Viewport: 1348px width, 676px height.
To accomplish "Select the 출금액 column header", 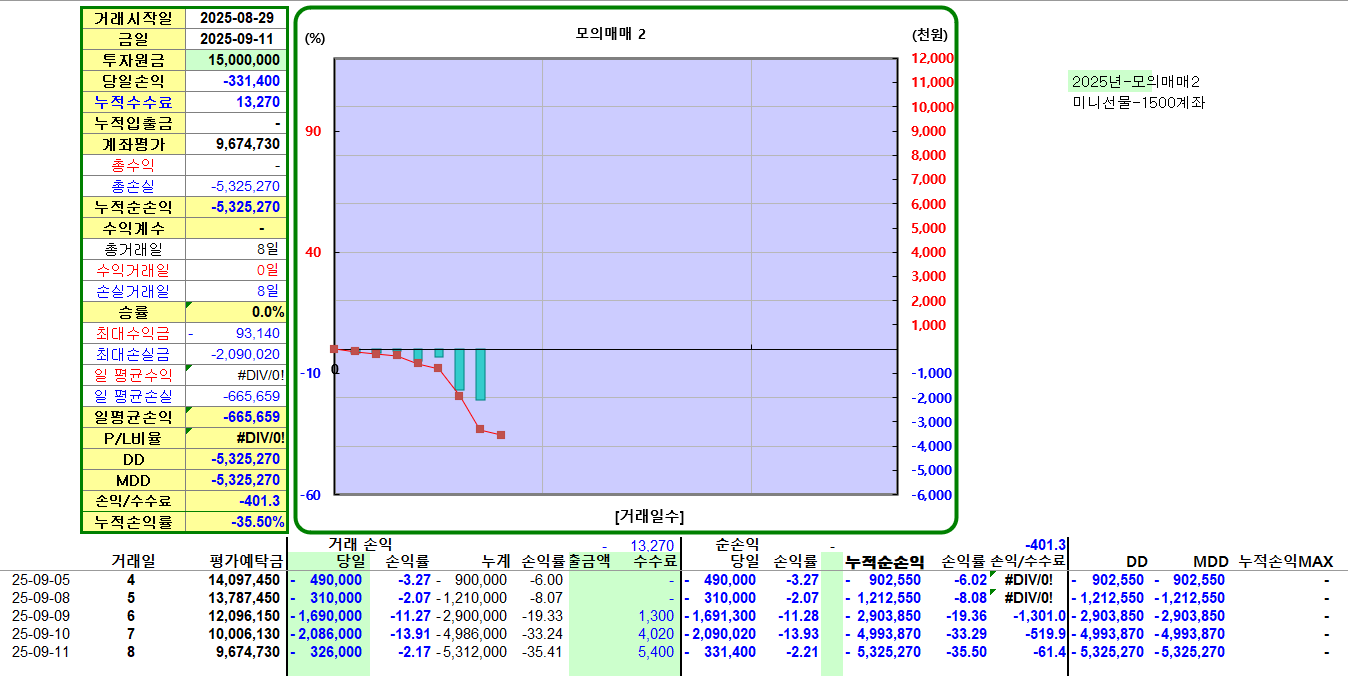I will click(x=590, y=562).
